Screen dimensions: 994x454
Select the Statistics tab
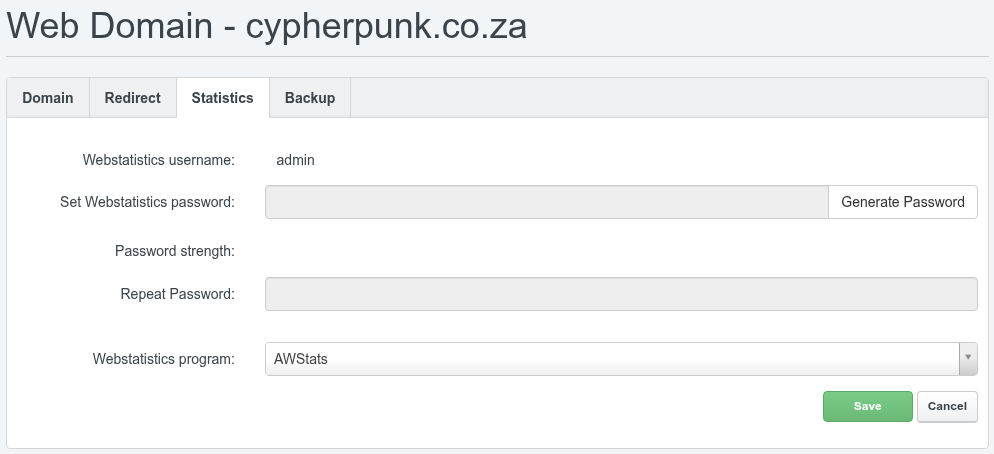(x=223, y=98)
